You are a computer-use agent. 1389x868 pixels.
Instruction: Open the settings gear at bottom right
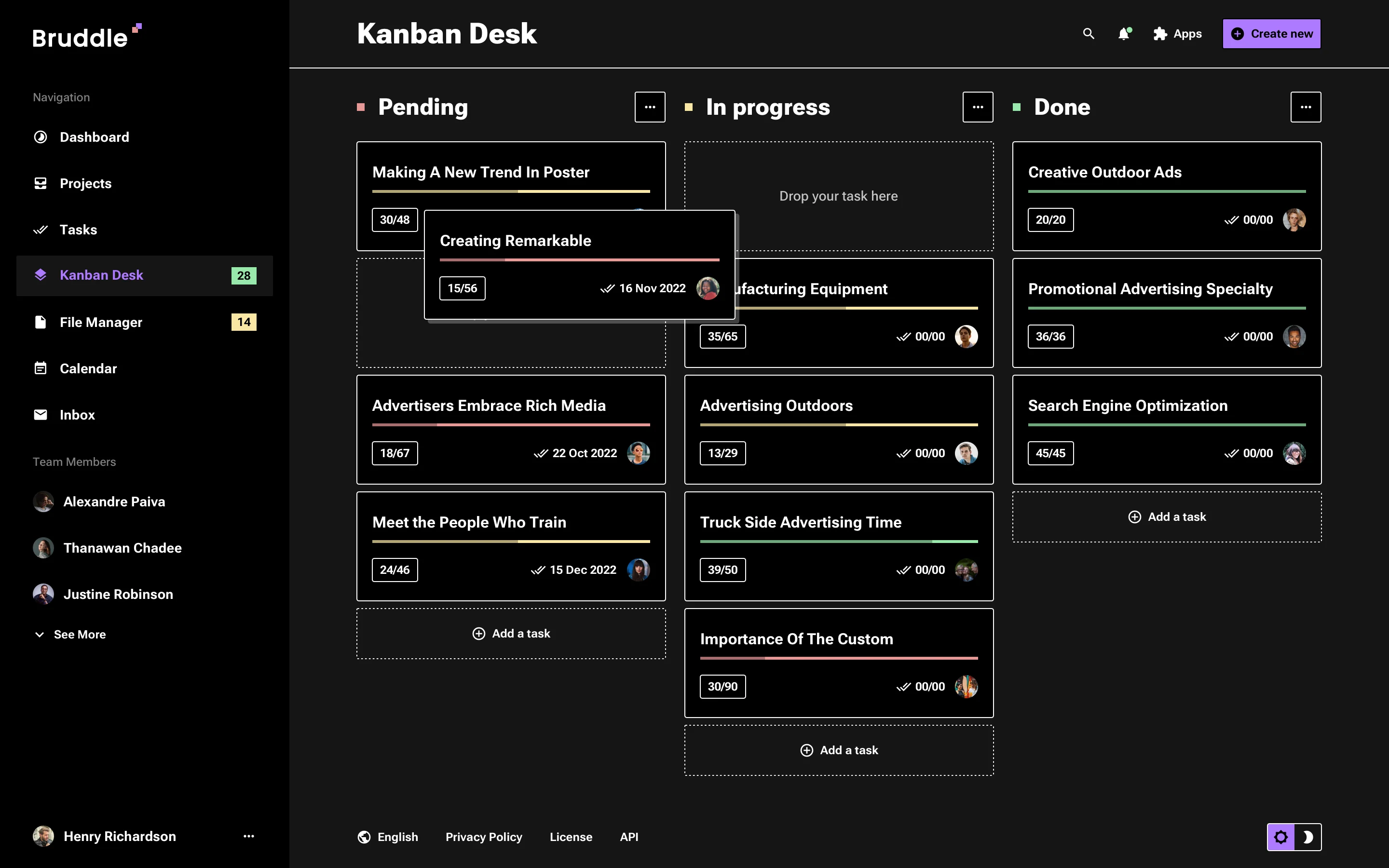coord(1281,837)
